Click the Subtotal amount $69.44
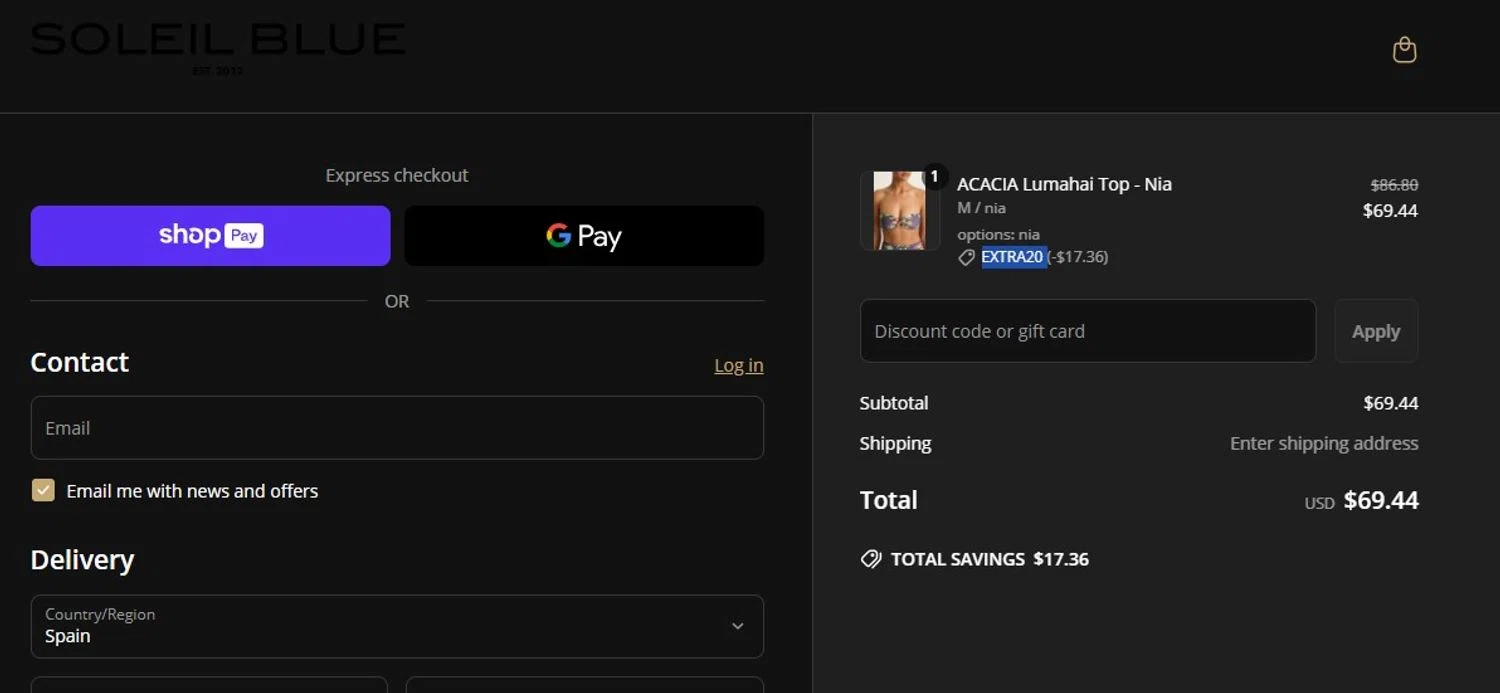1500x693 pixels. (1391, 403)
